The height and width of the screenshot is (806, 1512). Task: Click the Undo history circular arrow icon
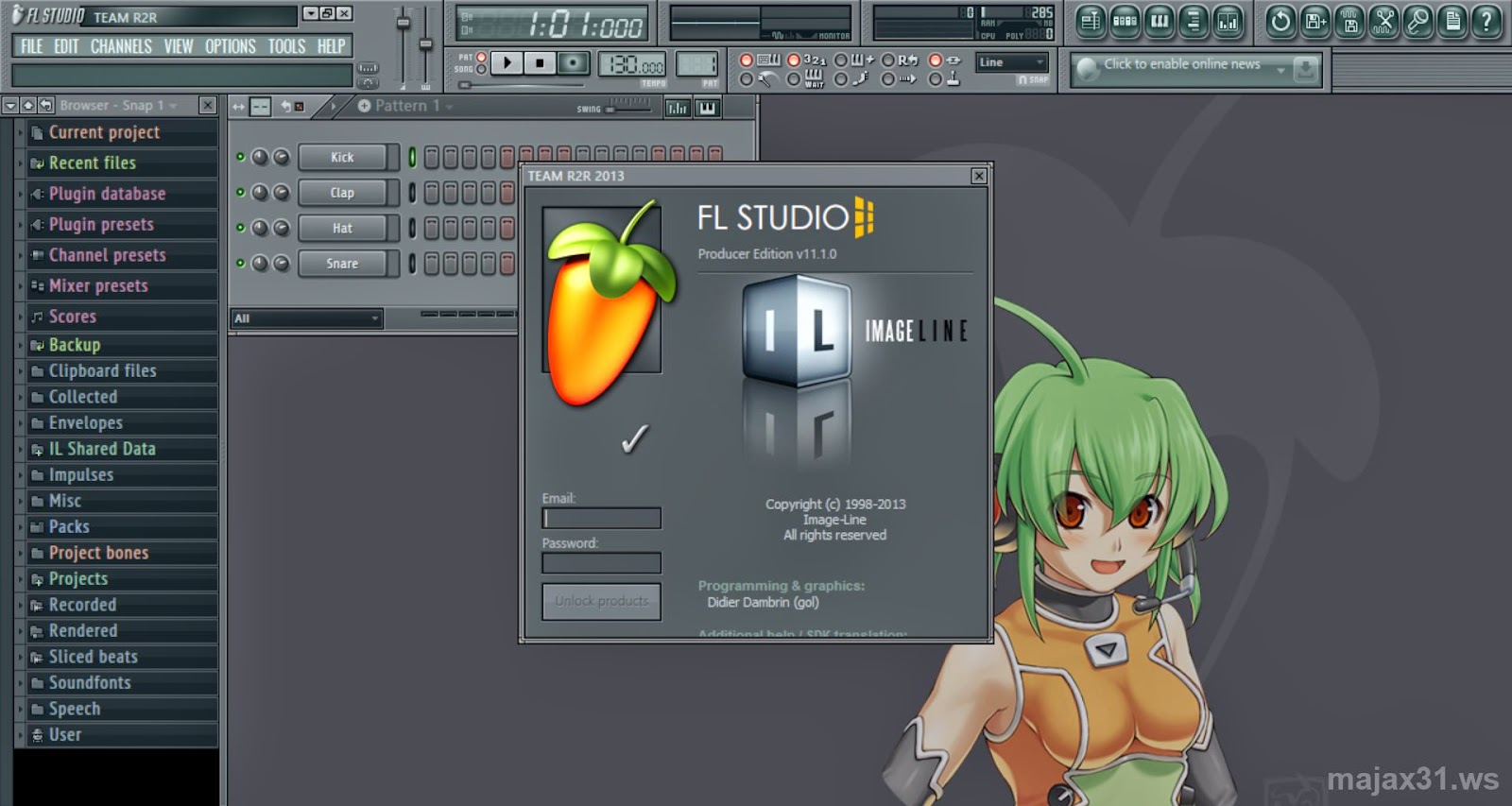[1280, 21]
